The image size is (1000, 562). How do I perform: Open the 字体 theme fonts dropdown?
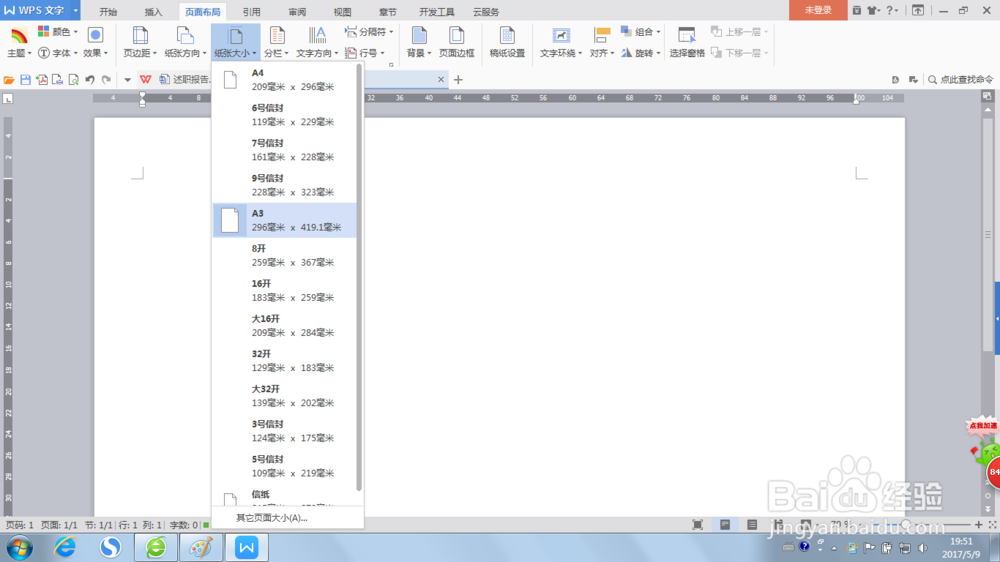click(x=57, y=53)
